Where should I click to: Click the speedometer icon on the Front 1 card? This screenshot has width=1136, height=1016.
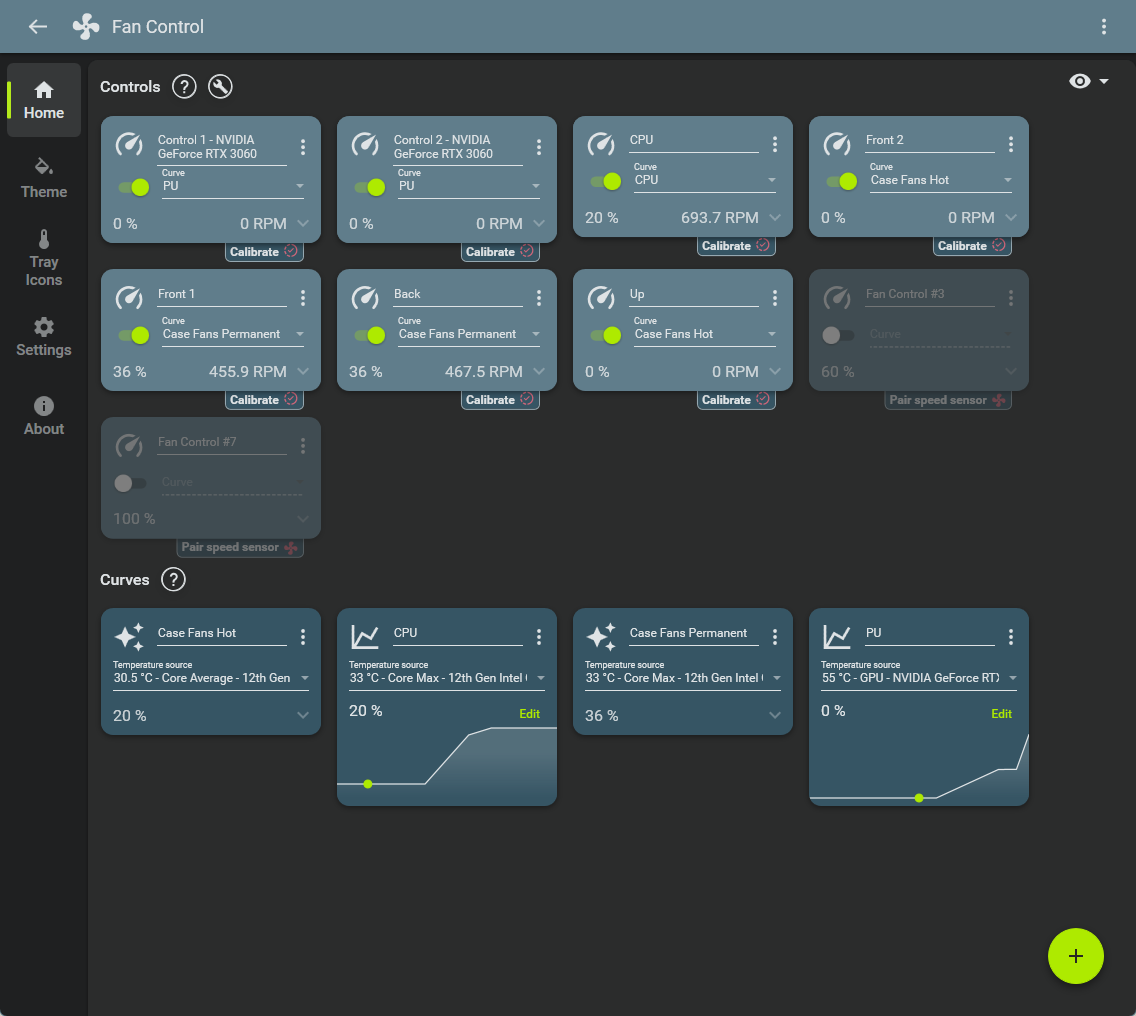pyautogui.click(x=129, y=298)
